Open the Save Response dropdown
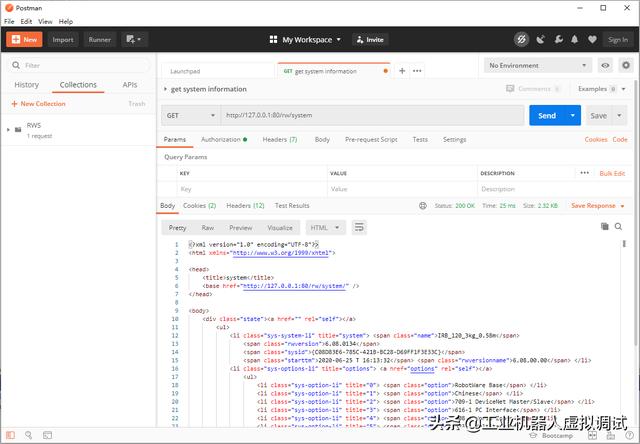640x444 pixels. pyautogui.click(x=598, y=206)
